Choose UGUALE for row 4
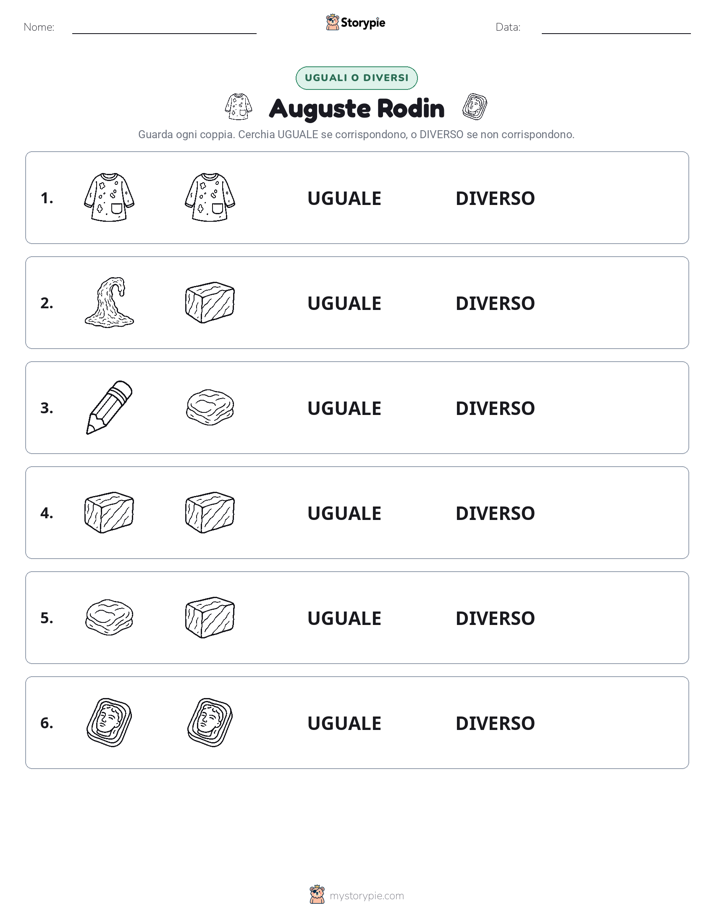Viewport: 714px width, 924px height. [344, 513]
